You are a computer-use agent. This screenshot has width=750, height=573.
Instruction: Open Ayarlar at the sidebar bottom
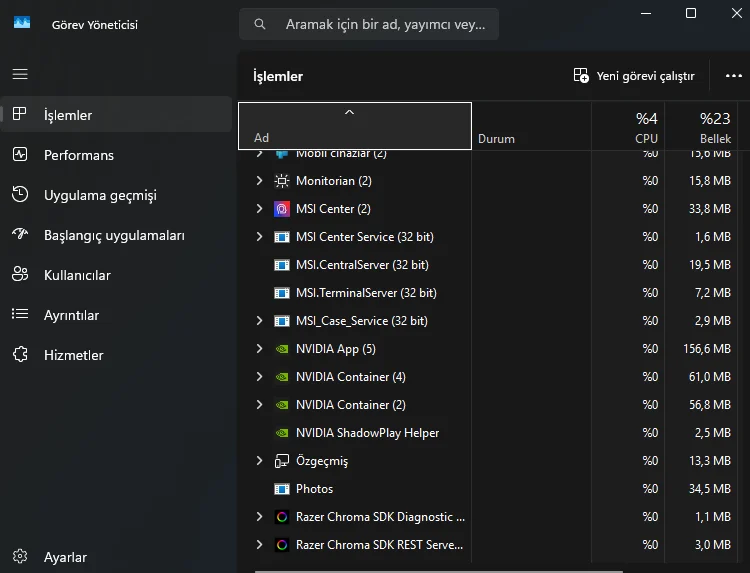(x=65, y=557)
